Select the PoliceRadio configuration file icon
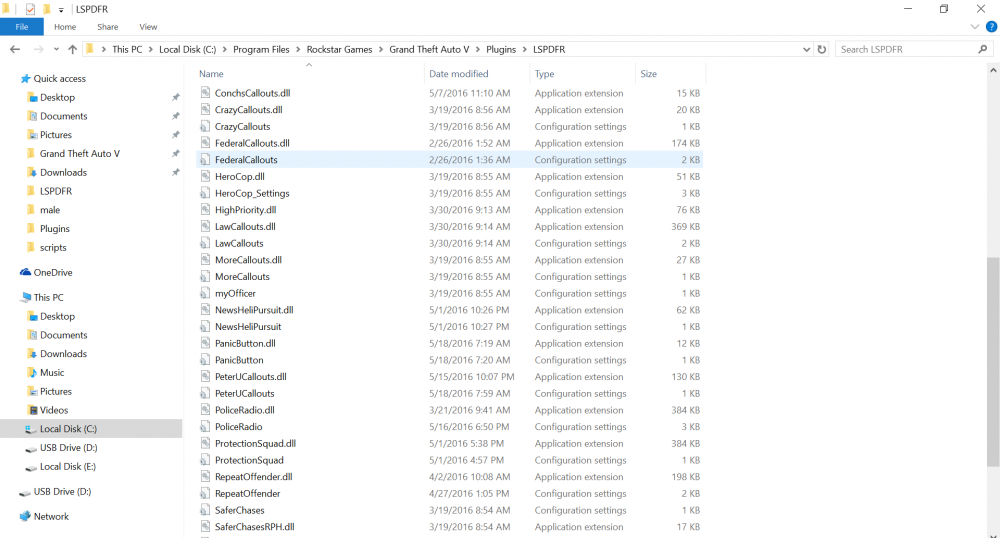This screenshot has width=1000, height=538. click(205, 426)
